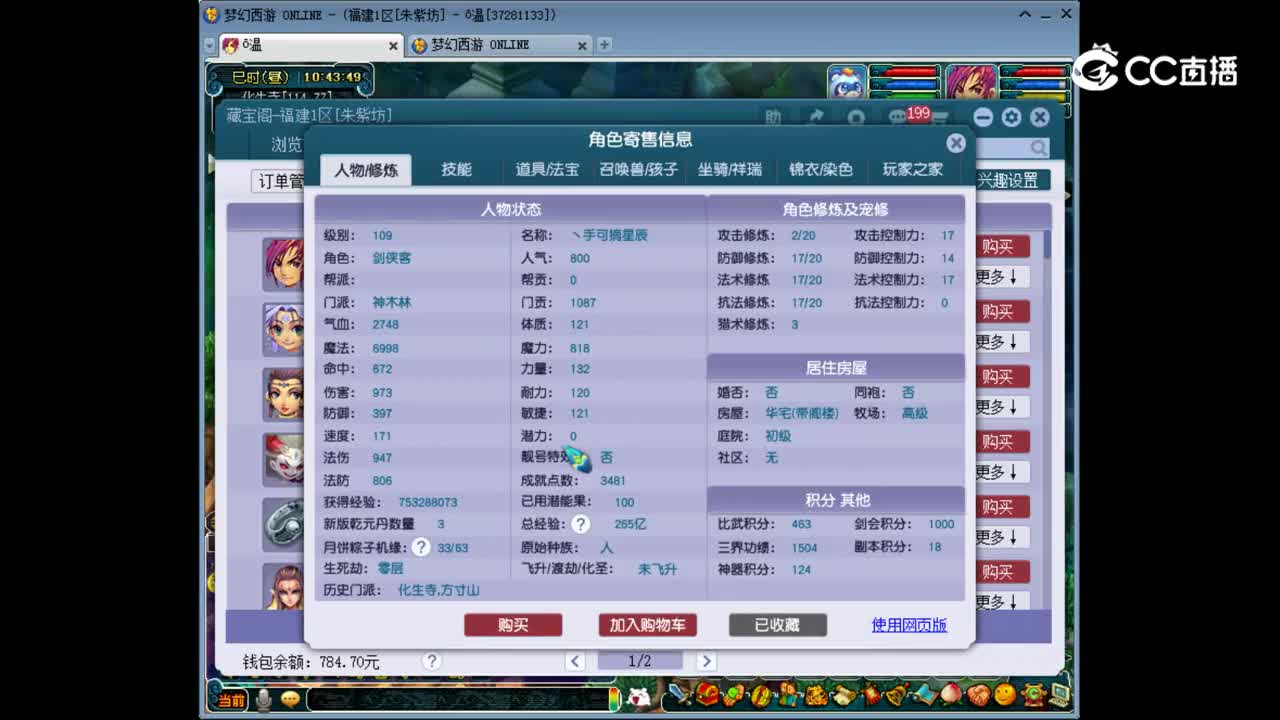Select the white-haired avatar thumbnail in listing
The height and width of the screenshot is (720, 1280).
(x=283, y=329)
